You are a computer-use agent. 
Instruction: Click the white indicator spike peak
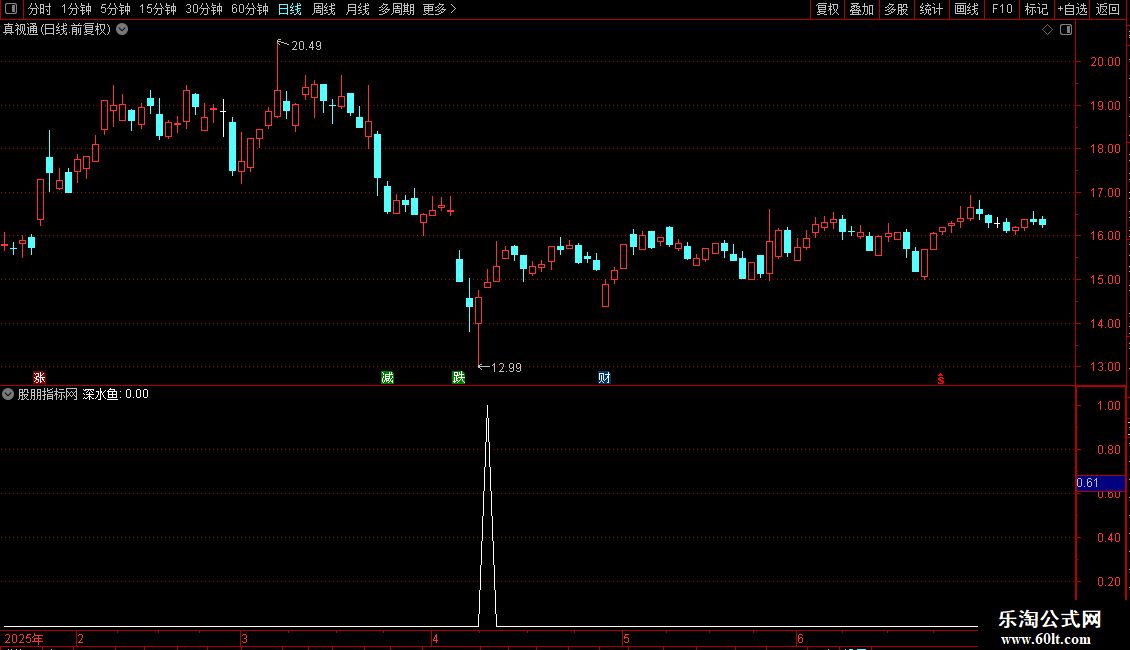[488, 408]
